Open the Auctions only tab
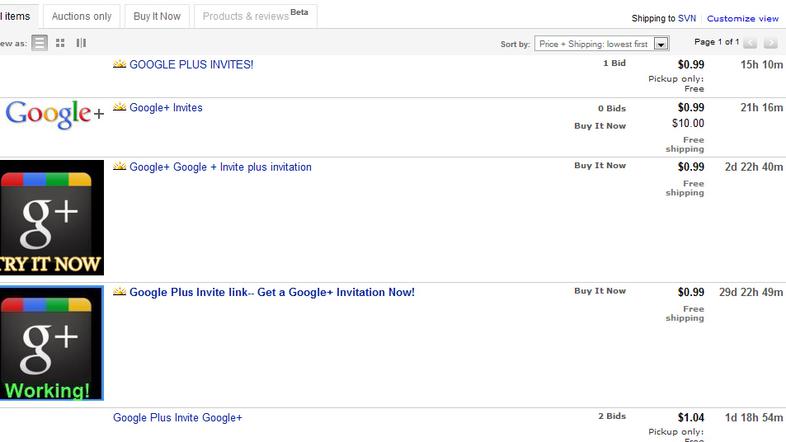 81,17
